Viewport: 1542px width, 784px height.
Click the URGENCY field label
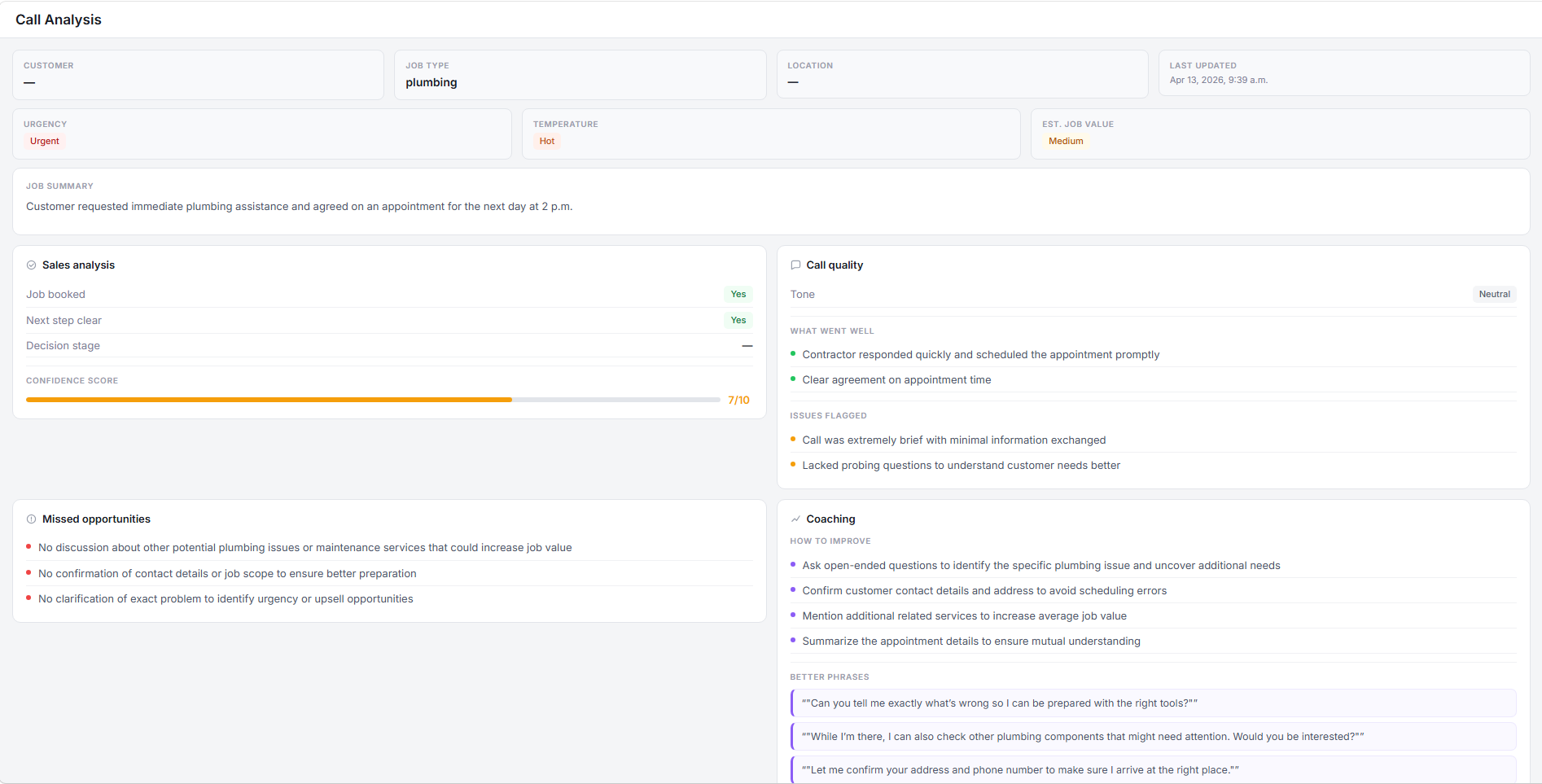pyautogui.click(x=46, y=125)
